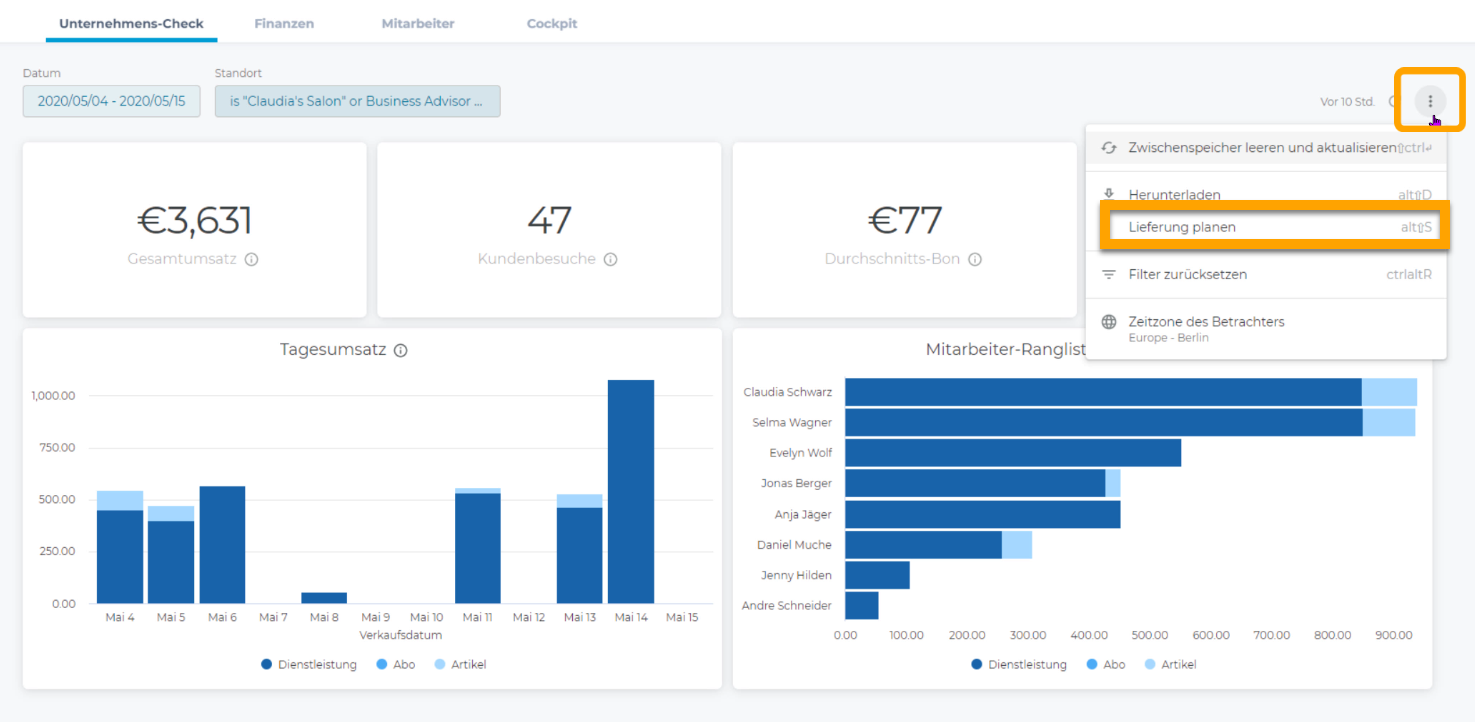Click the Mai 14 bar in Tagesumsatz chart
Screen dimensions: 1475x722
click(x=631, y=490)
